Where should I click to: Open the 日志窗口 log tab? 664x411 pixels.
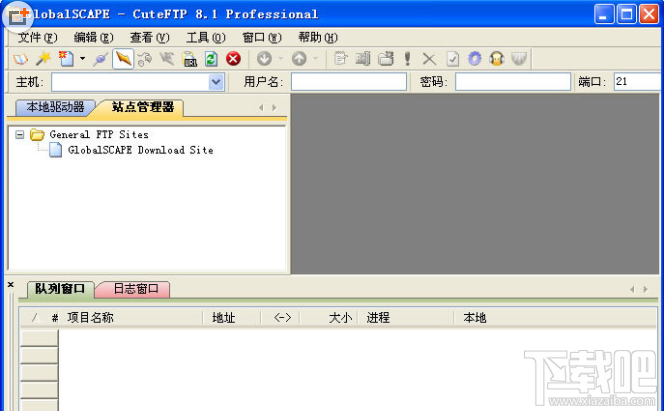pyautogui.click(x=136, y=289)
